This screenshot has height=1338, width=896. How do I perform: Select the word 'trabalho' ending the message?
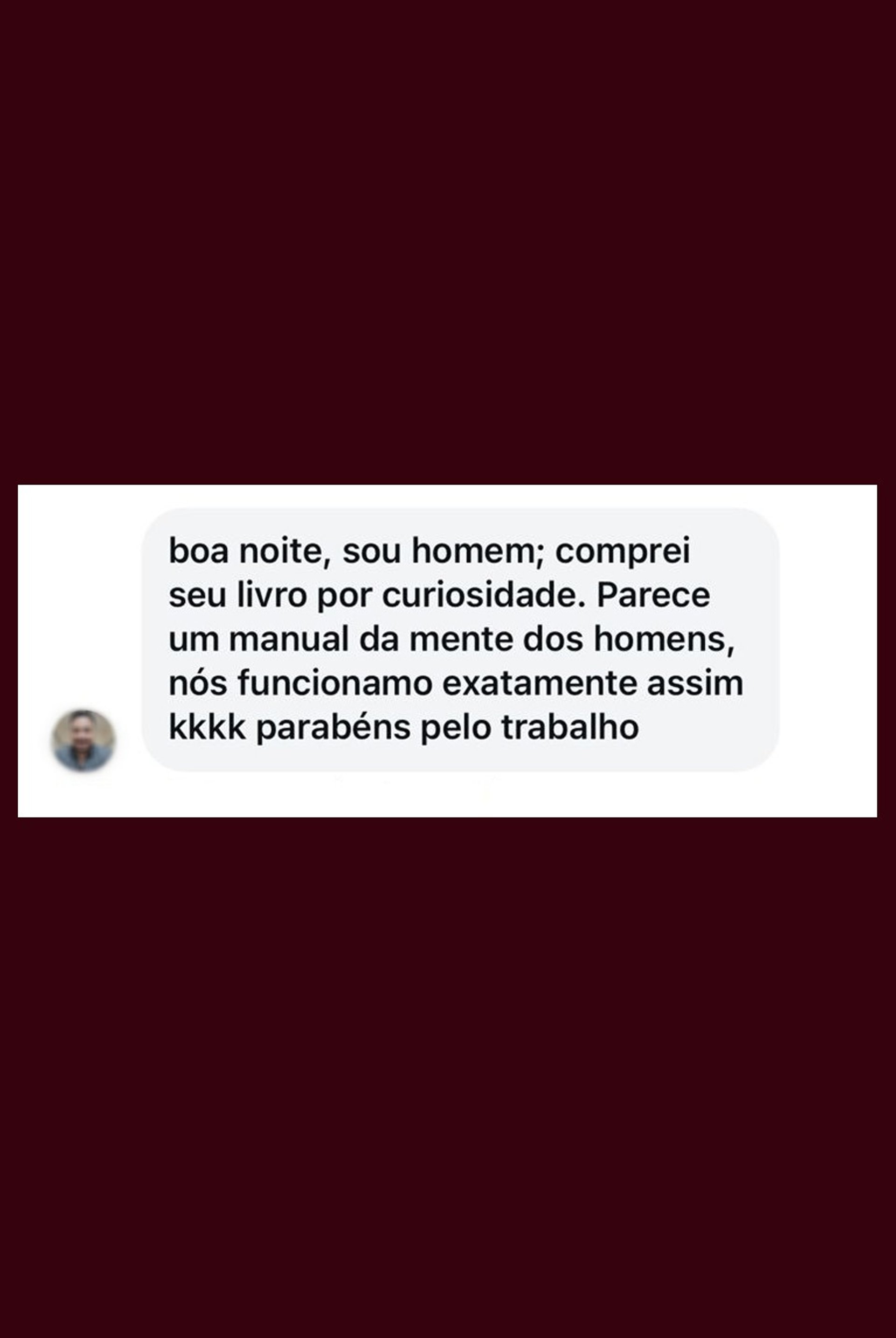point(570,727)
